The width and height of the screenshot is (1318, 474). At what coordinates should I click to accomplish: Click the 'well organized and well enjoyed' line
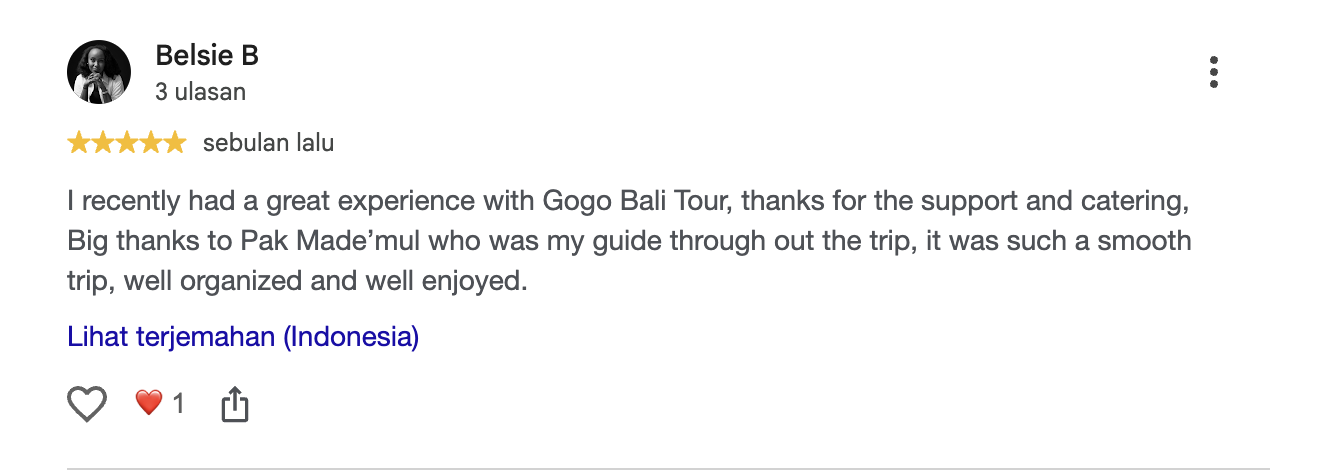click(x=327, y=282)
